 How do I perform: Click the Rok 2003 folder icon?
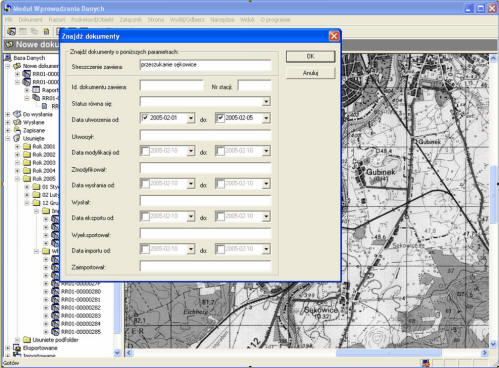(27, 162)
